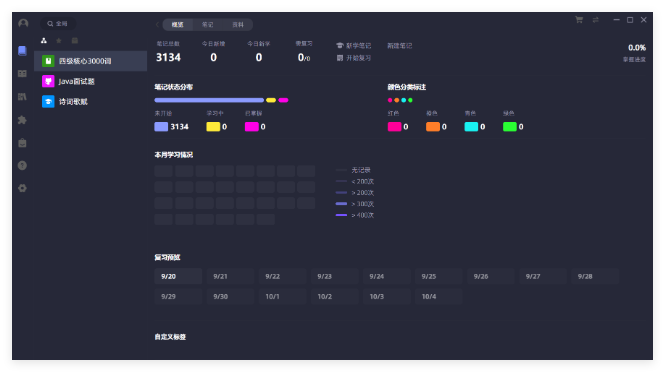
Task: Click the 3134 total notes count
Action: [168, 57]
